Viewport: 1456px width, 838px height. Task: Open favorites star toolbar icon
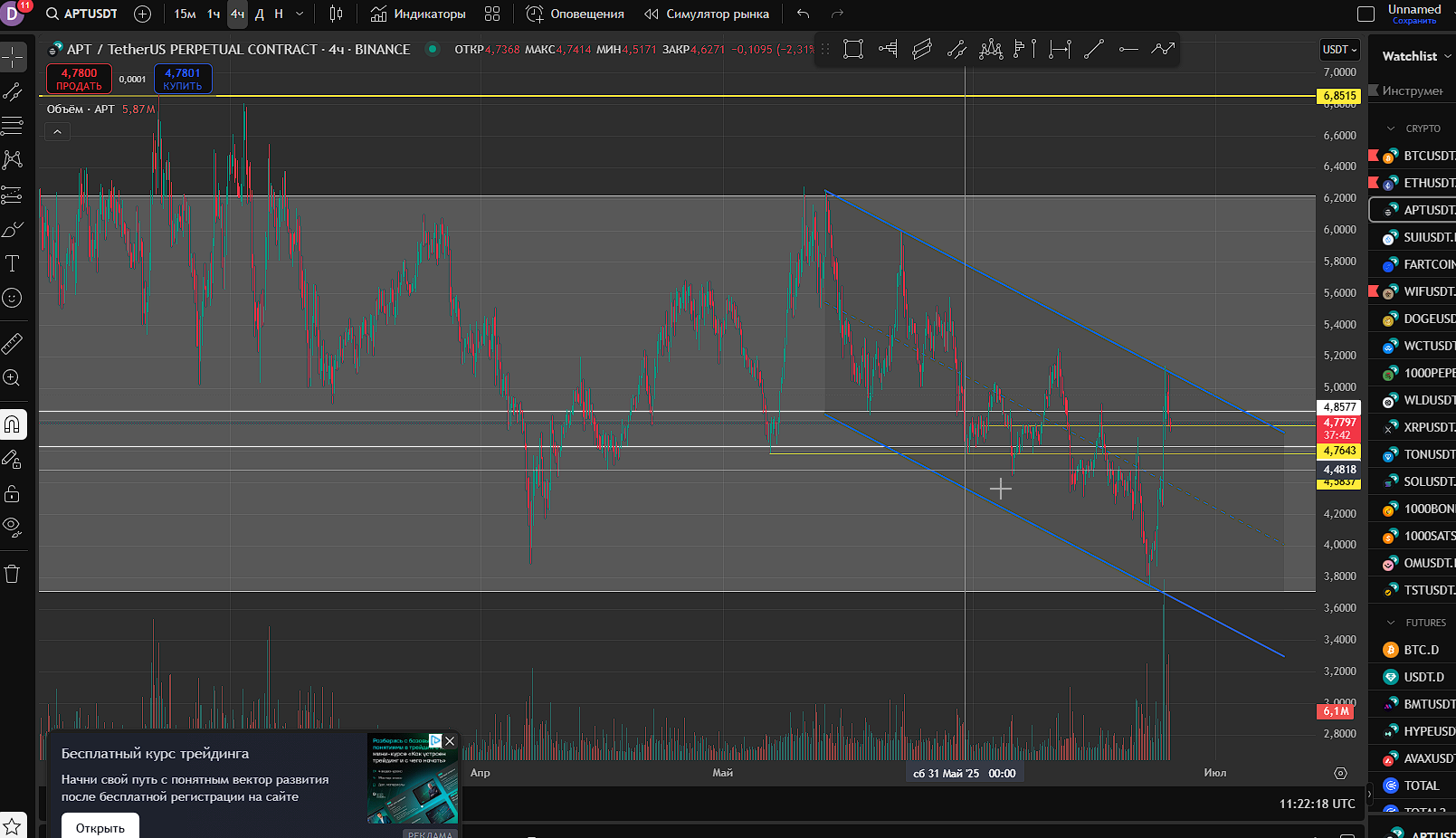pos(13,825)
